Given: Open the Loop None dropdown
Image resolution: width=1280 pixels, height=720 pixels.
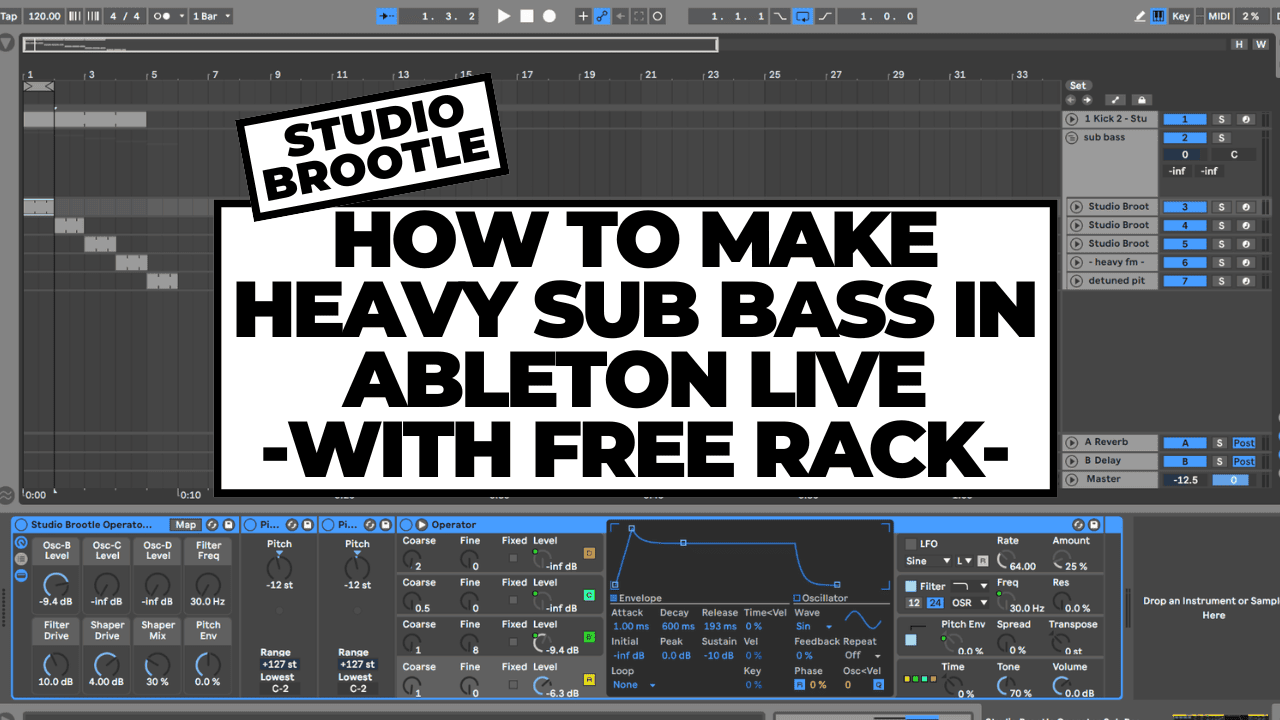Looking at the screenshot, I should click(634, 685).
